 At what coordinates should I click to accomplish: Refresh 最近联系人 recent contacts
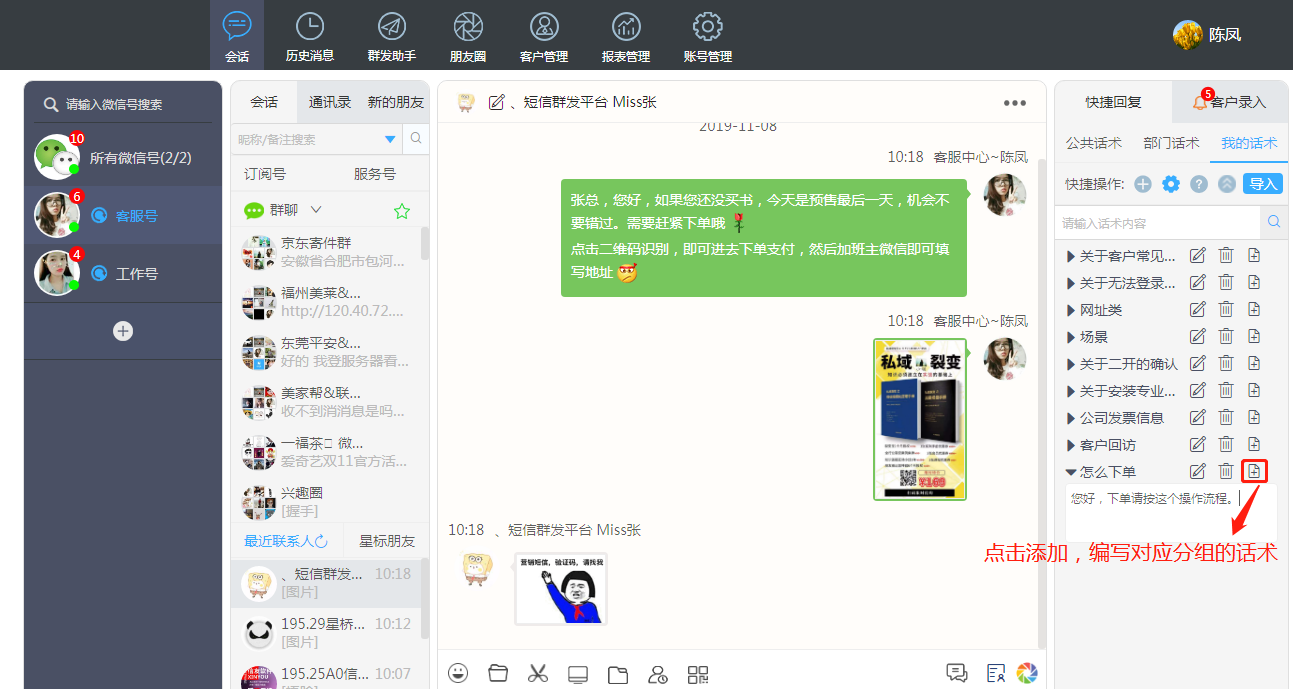click(321, 541)
